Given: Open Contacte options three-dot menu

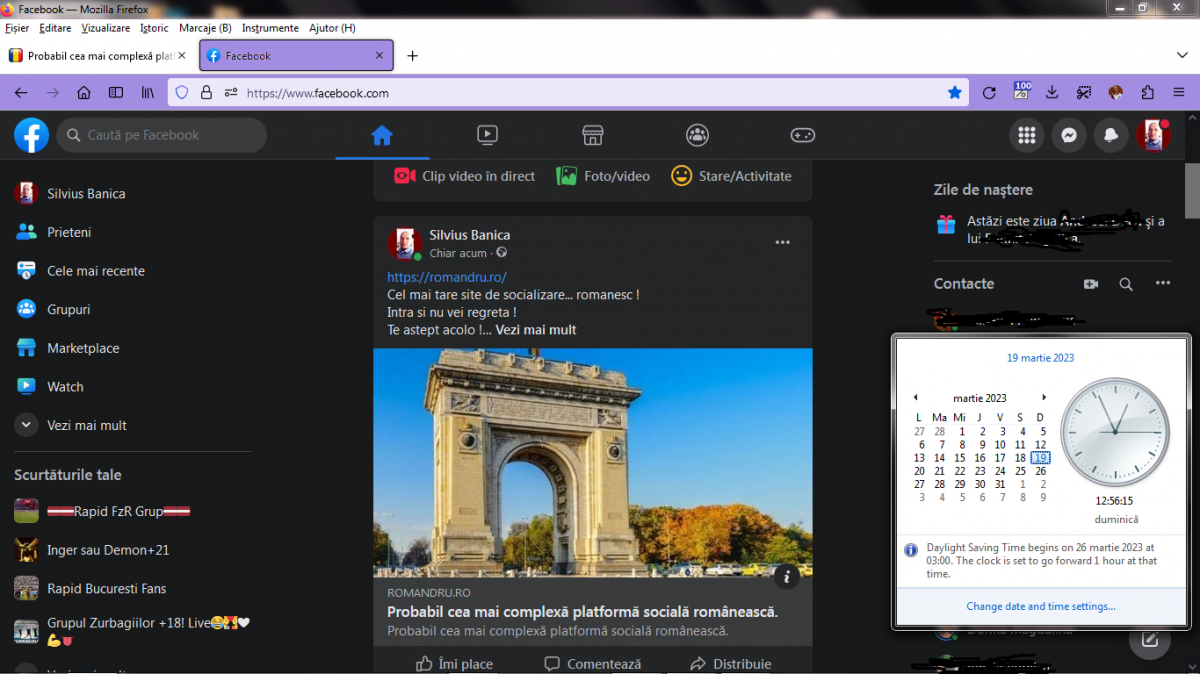Looking at the screenshot, I should tap(1162, 284).
